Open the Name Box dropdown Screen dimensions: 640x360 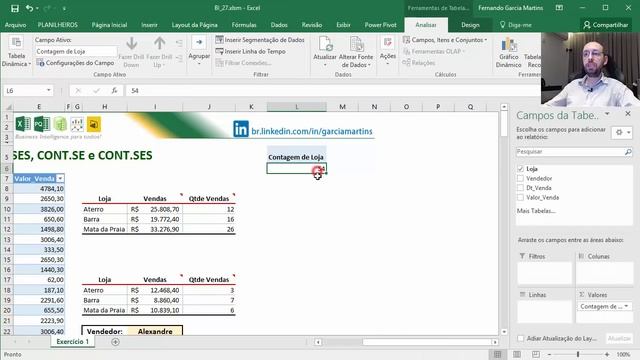(49, 91)
